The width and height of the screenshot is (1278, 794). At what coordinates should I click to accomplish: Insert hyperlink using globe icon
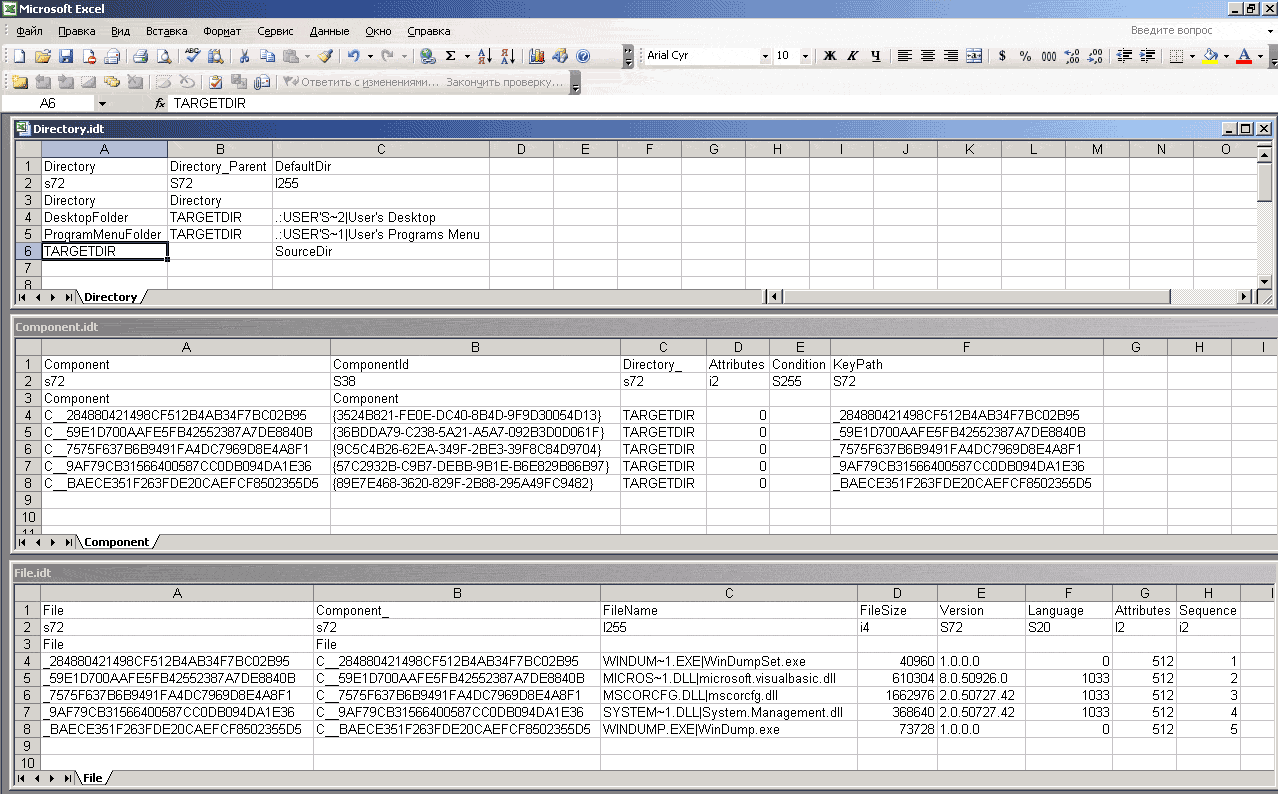(428, 57)
